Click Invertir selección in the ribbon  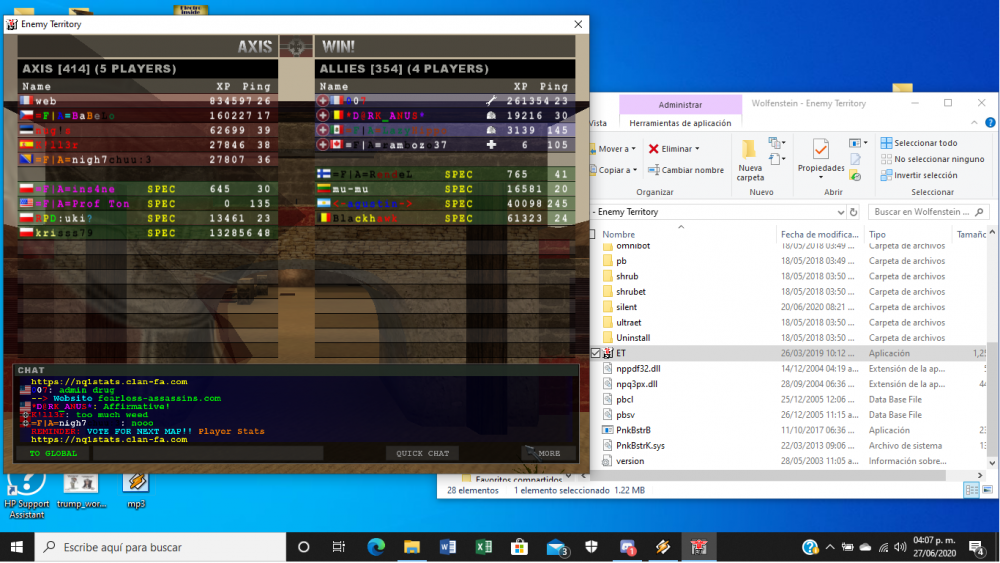tap(918, 175)
